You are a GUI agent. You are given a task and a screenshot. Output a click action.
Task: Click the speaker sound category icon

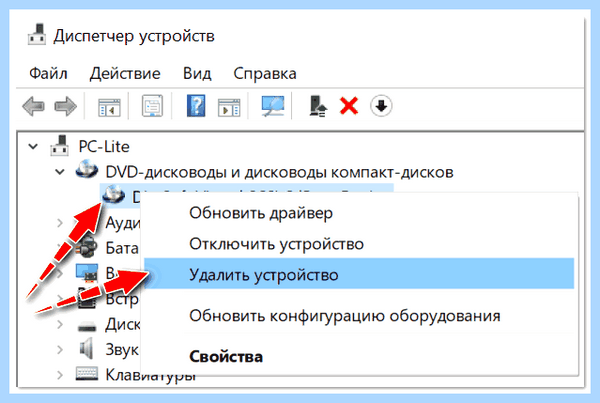87,348
